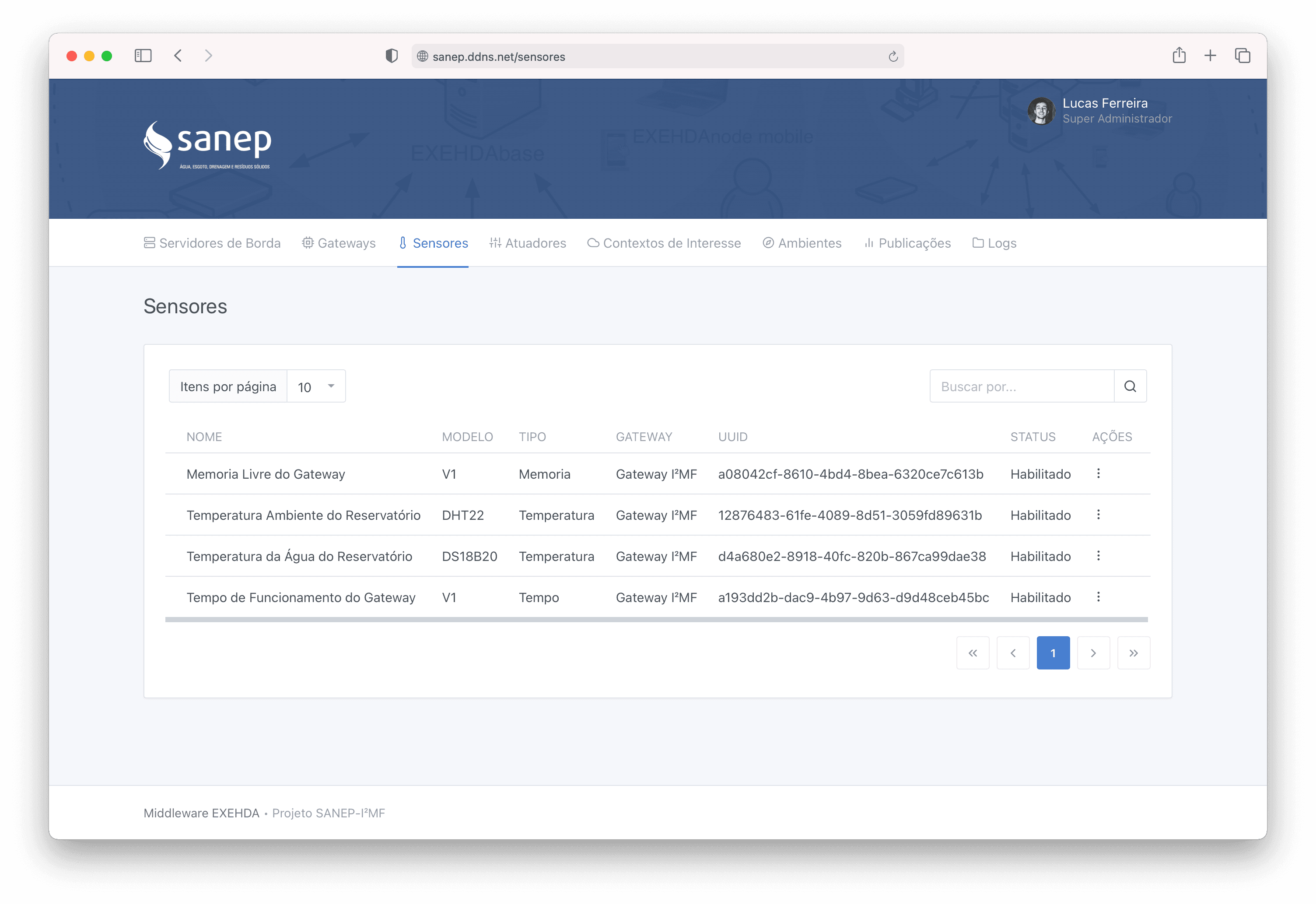Go to Contextos de Interesse tab

click(664, 243)
